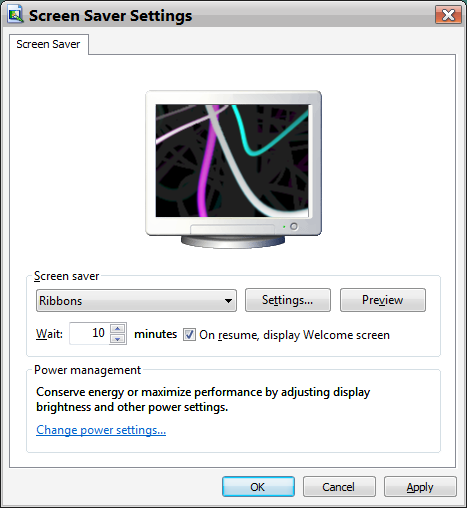Uncheck On resume display Welcome screen checkbox
Viewport: 467px width, 508px height.
coord(189,334)
